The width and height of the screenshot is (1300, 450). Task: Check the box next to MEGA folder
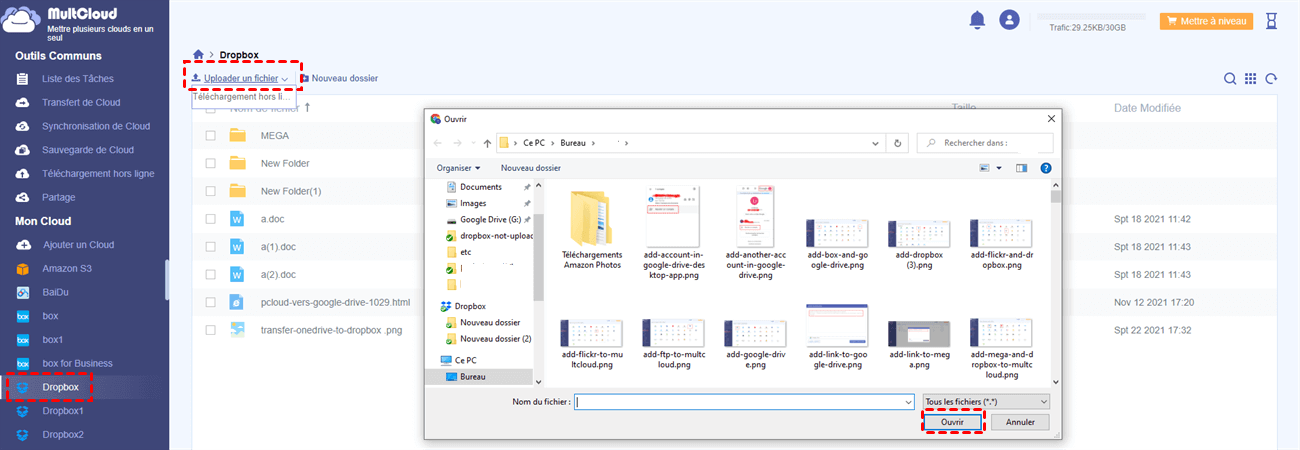click(211, 135)
